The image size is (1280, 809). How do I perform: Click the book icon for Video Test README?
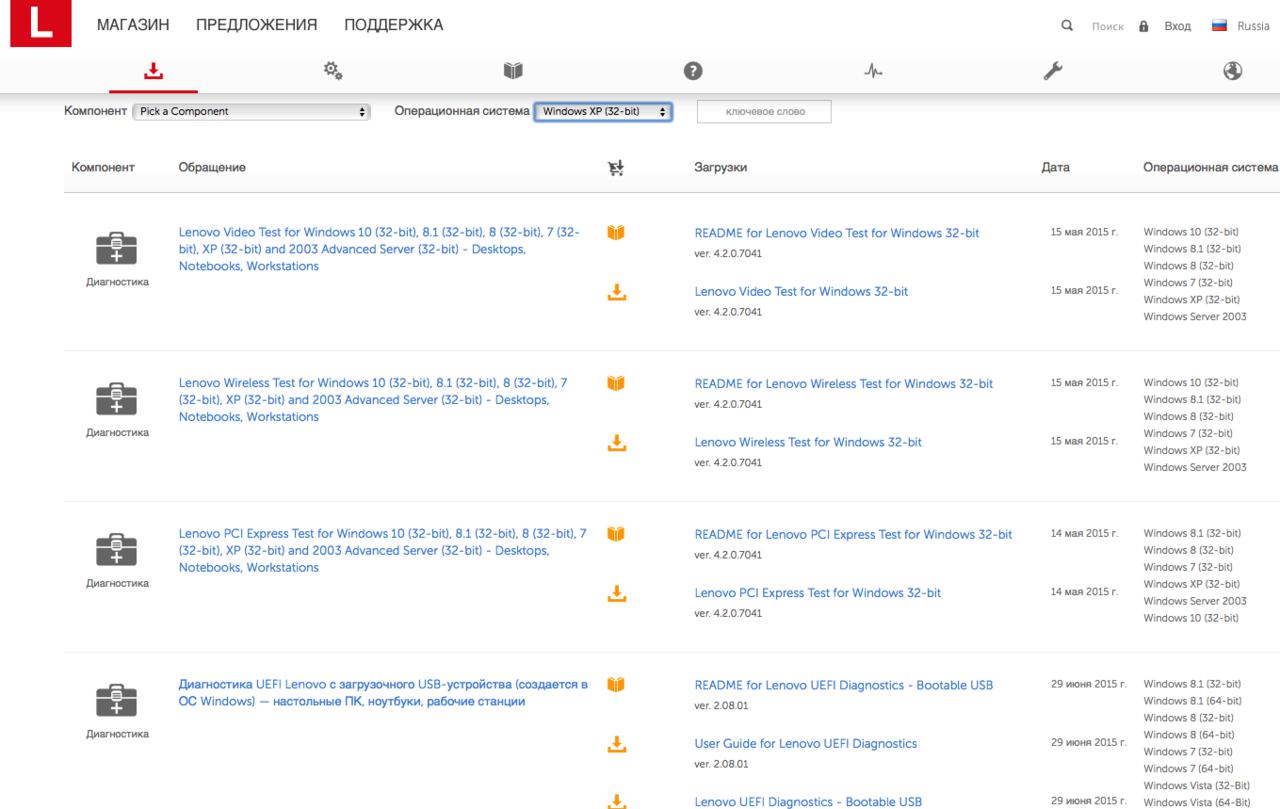point(616,233)
